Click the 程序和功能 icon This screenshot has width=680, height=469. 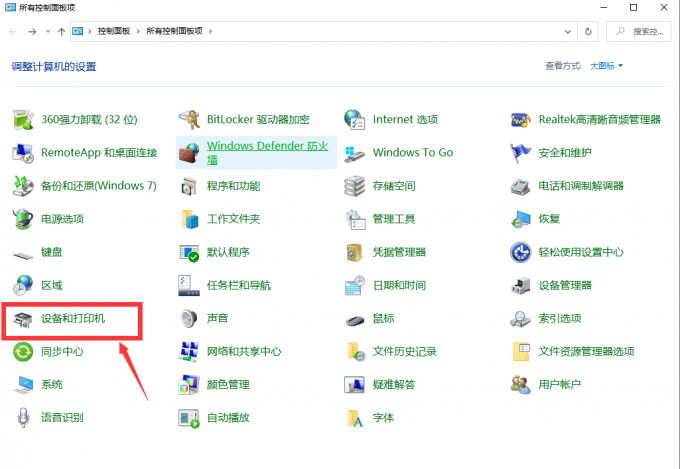tap(189, 186)
